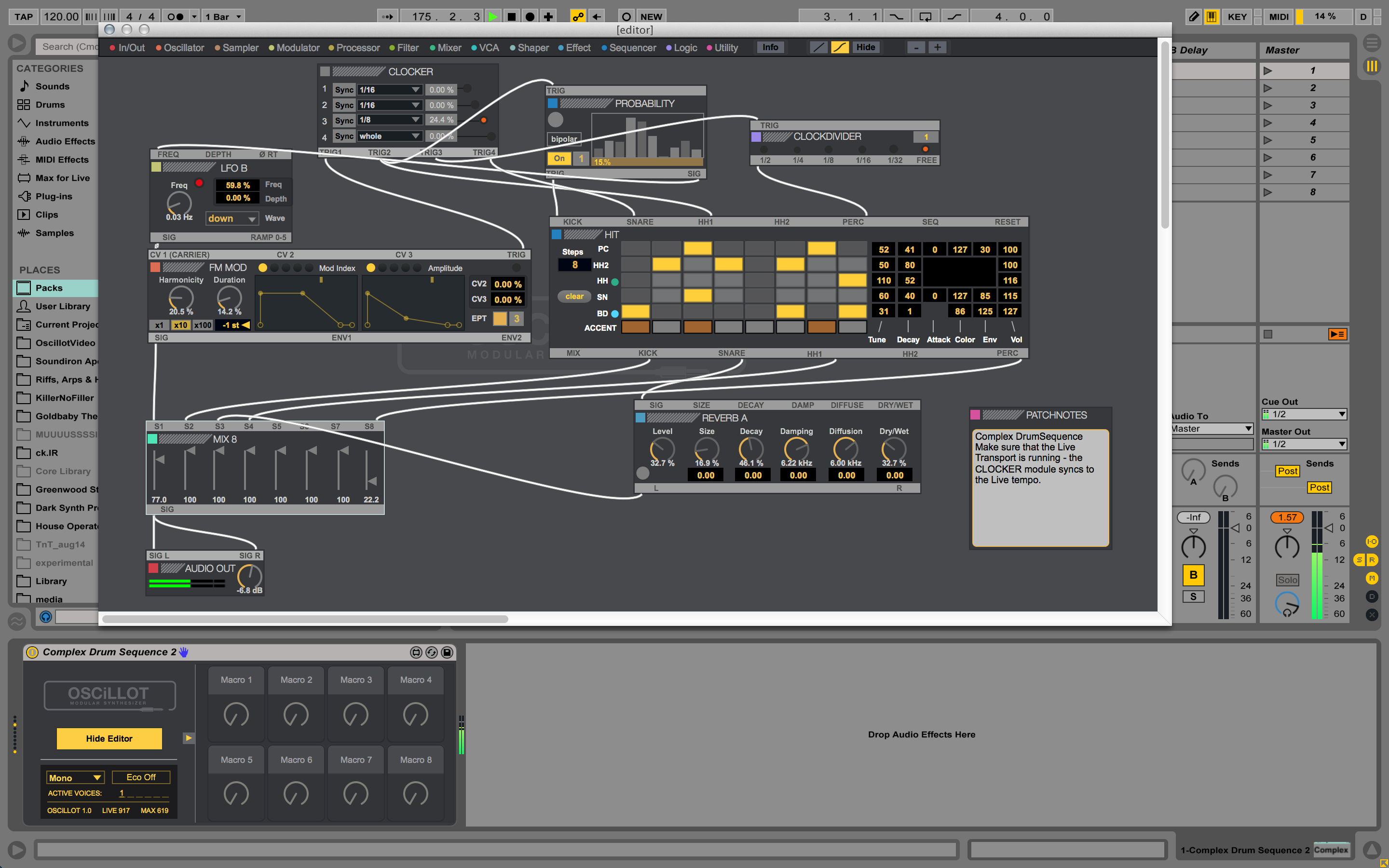This screenshot has height=868, width=1389.
Task: Toggle computer MIDI keyboard icon
Action: [x=1212, y=17]
